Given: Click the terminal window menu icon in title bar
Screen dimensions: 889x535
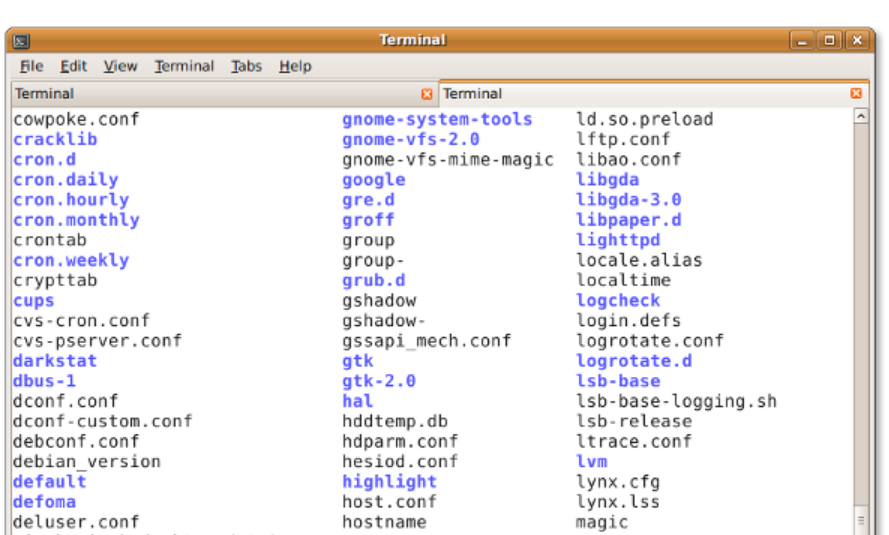Looking at the screenshot, I should (21, 41).
